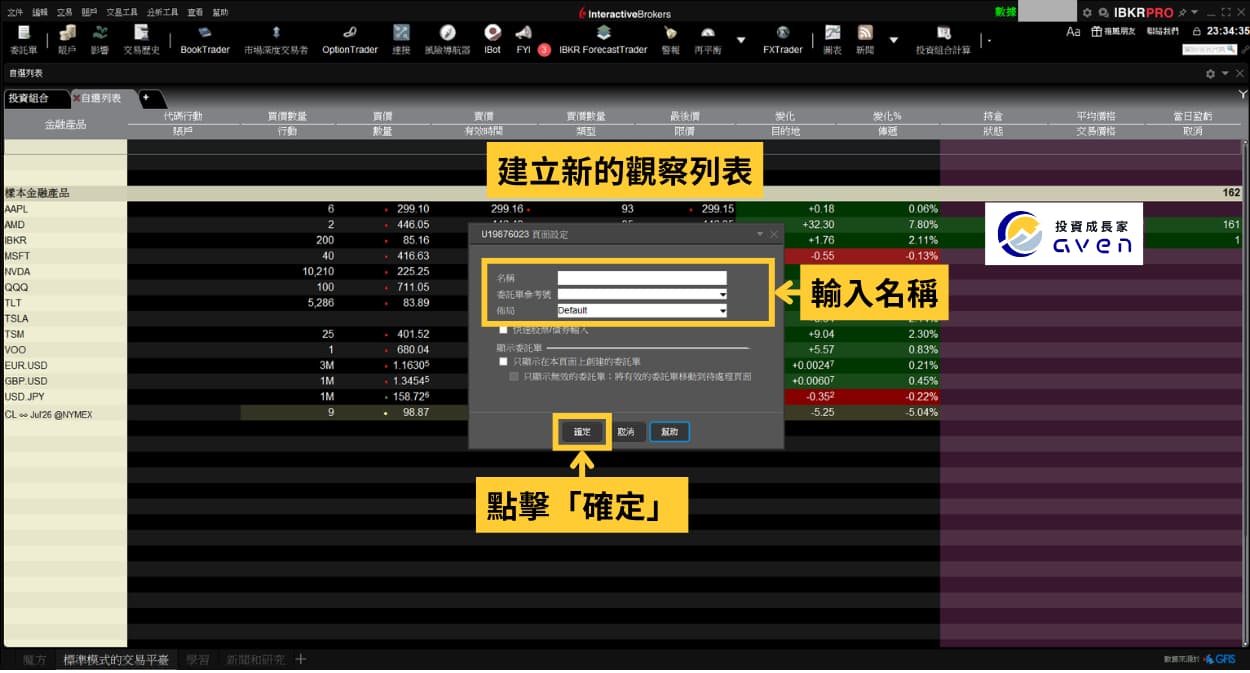Launch OptionTrader tool

(350, 40)
